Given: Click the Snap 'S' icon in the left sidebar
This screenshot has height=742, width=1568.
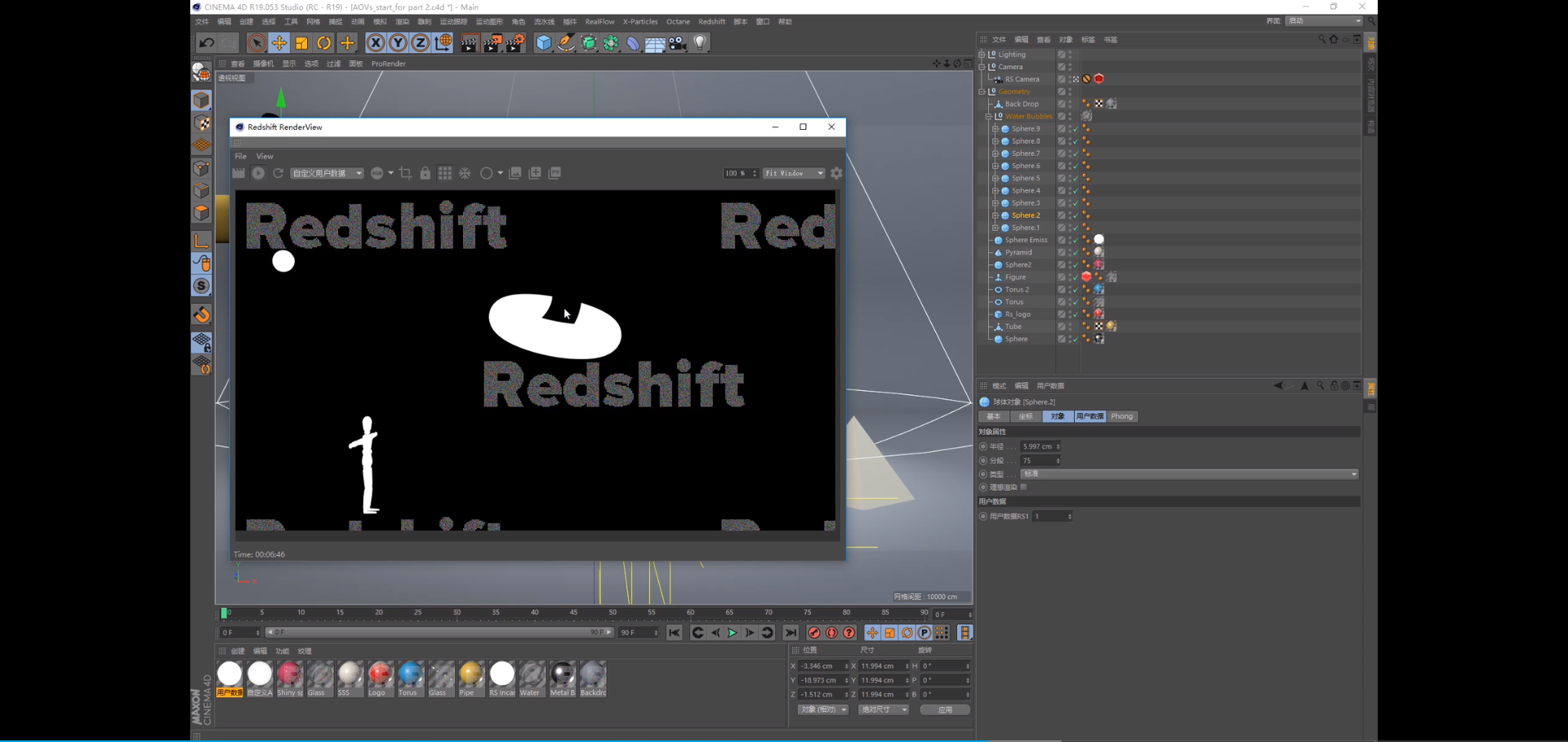Looking at the screenshot, I should 202,286.
